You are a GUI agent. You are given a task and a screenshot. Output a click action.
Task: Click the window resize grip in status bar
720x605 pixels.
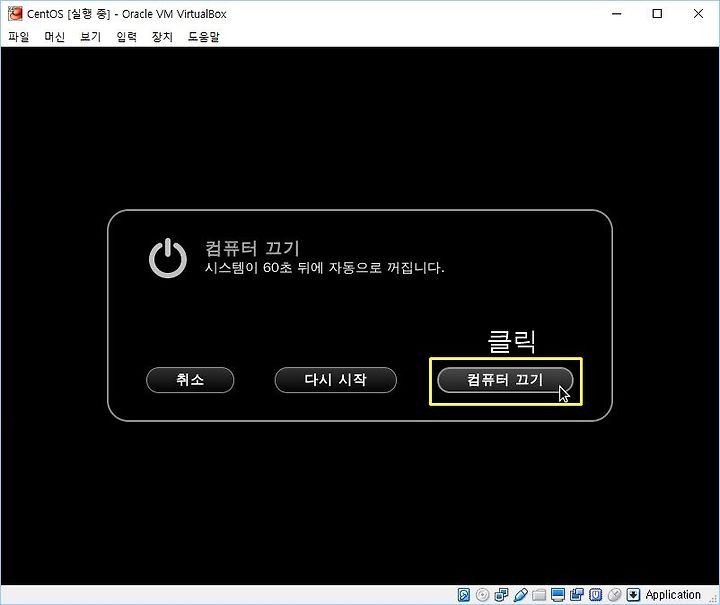point(714,599)
